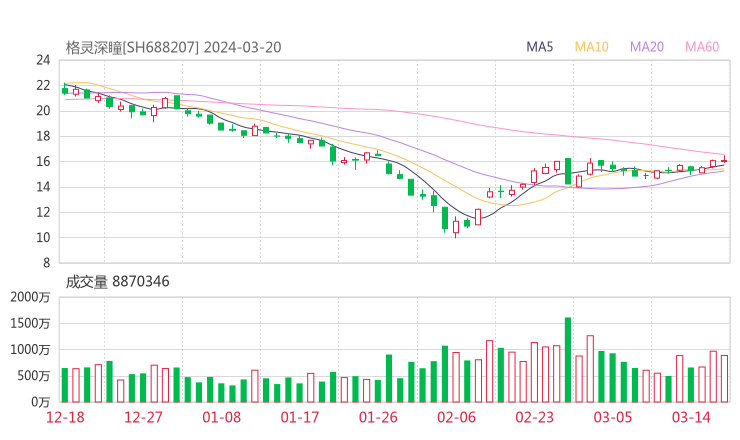Click the chart title 格灵深瞳[SH688207] 2024-03-20
The width and height of the screenshot is (740, 440).
[173, 48]
